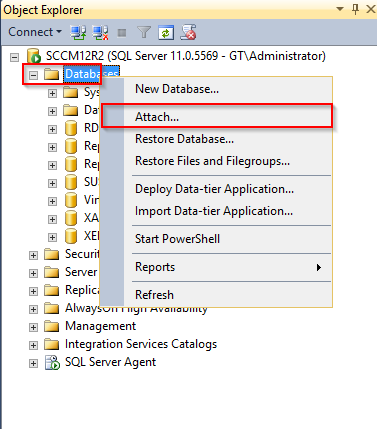Collapse the SCCM12R2 server node
The height and width of the screenshot is (429, 377).
[14, 57]
